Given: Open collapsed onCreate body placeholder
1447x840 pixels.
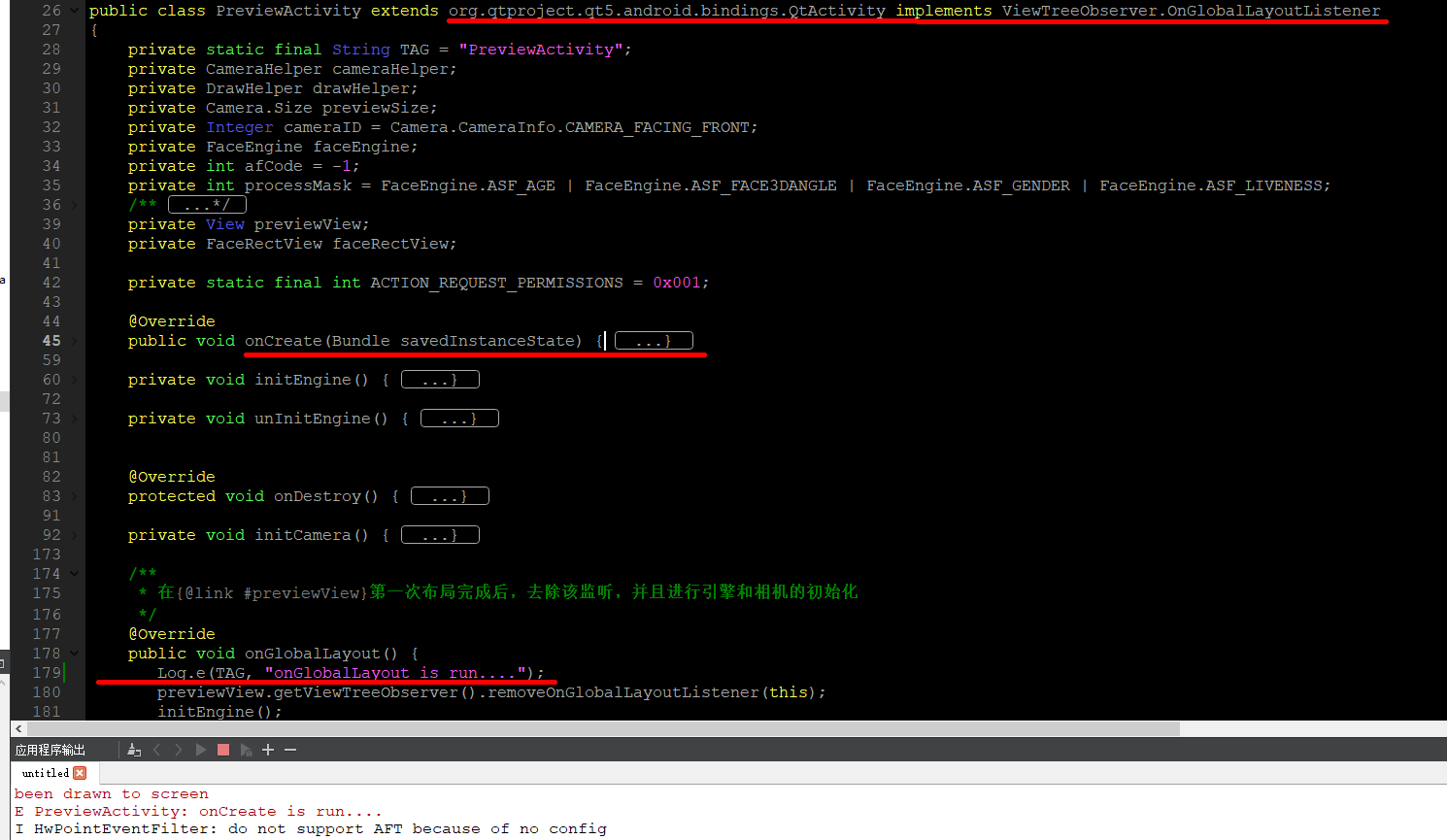Looking at the screenshot, I should 654,341.
